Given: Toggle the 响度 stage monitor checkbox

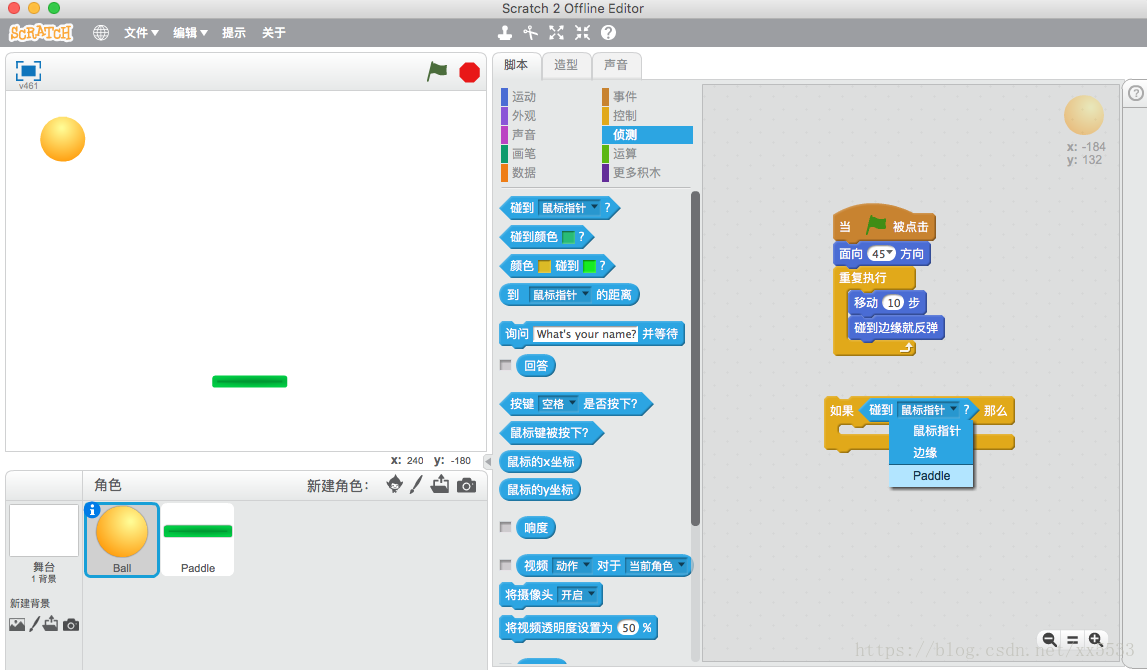Looking at the screenshot, I should 505,527.
